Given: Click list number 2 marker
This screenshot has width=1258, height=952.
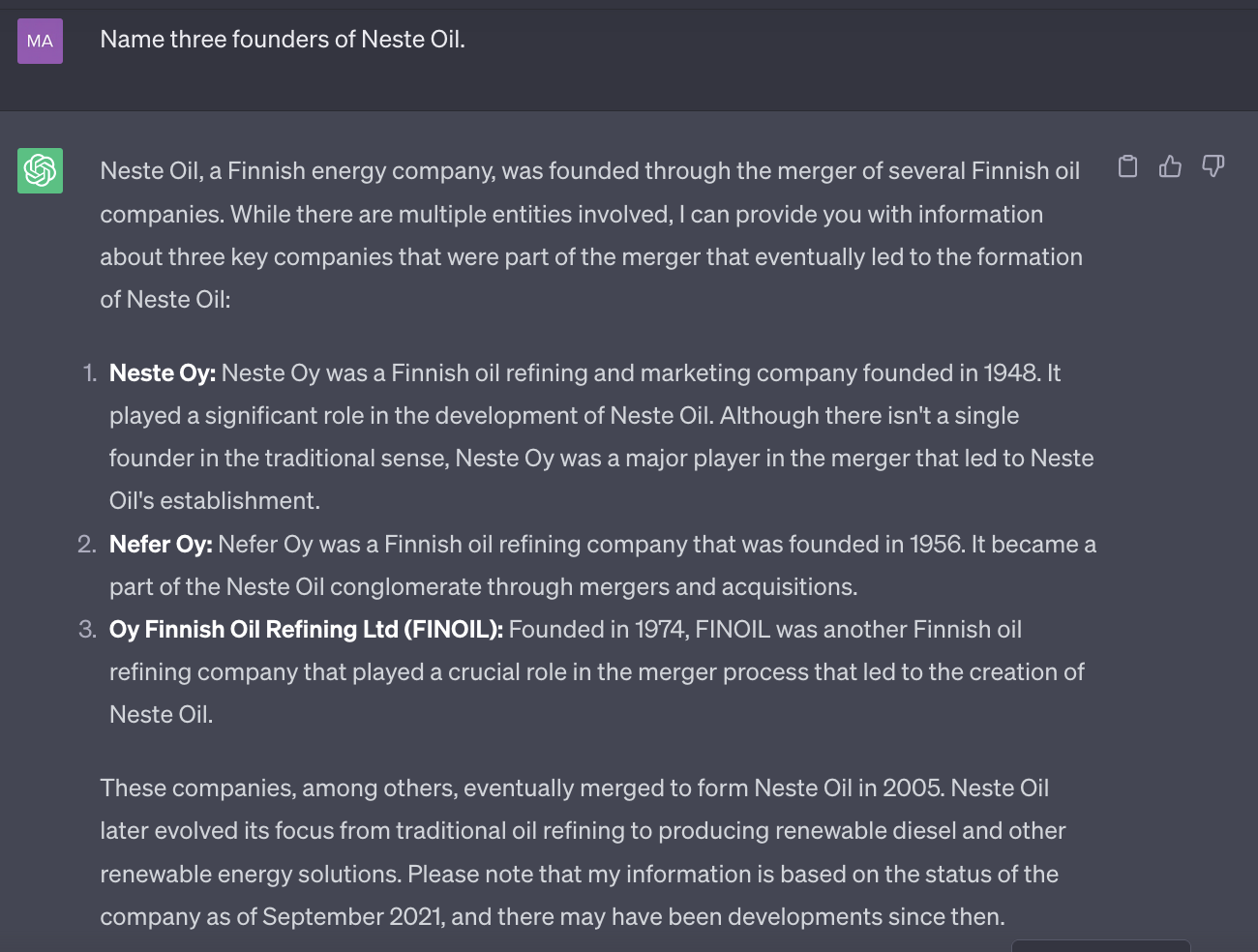Looking at the screenshot, I should 87,545.
